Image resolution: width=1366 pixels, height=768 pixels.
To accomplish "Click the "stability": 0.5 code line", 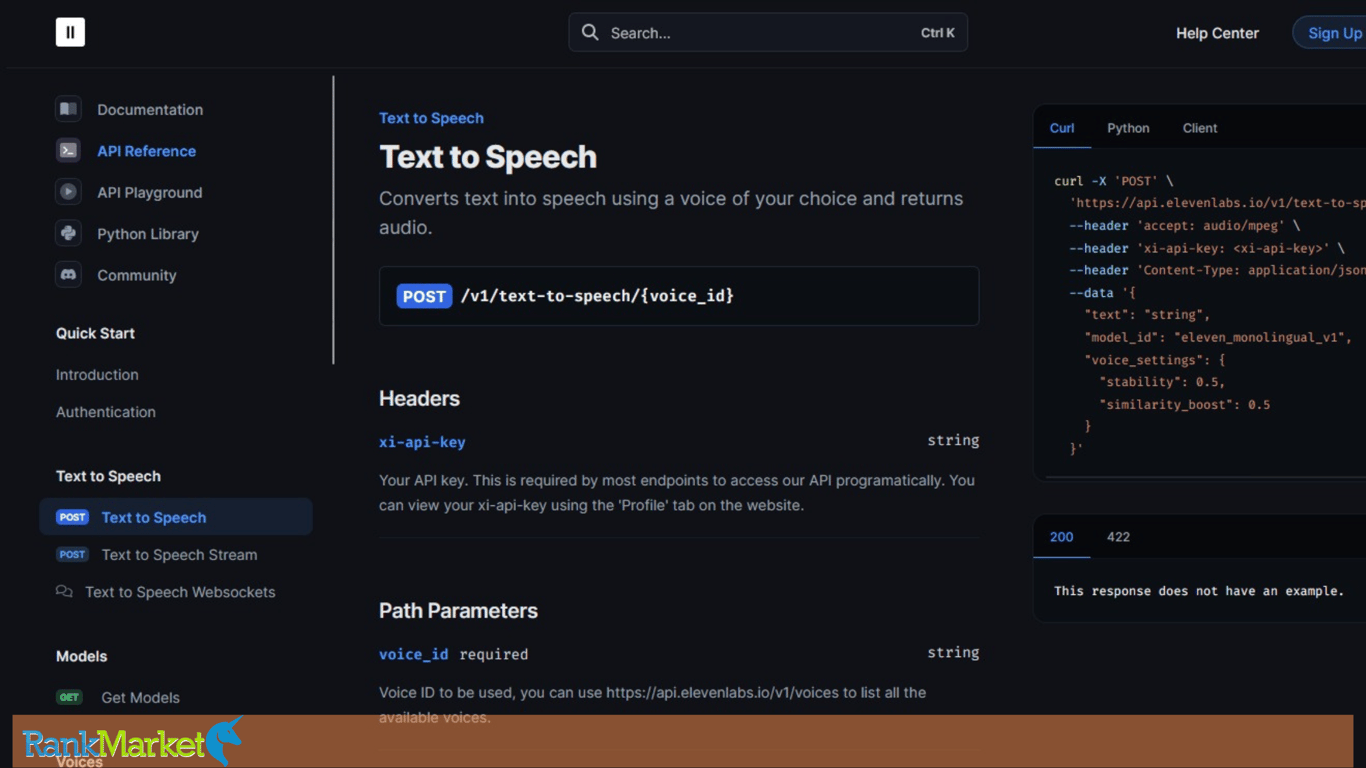I will (1162, 382).
